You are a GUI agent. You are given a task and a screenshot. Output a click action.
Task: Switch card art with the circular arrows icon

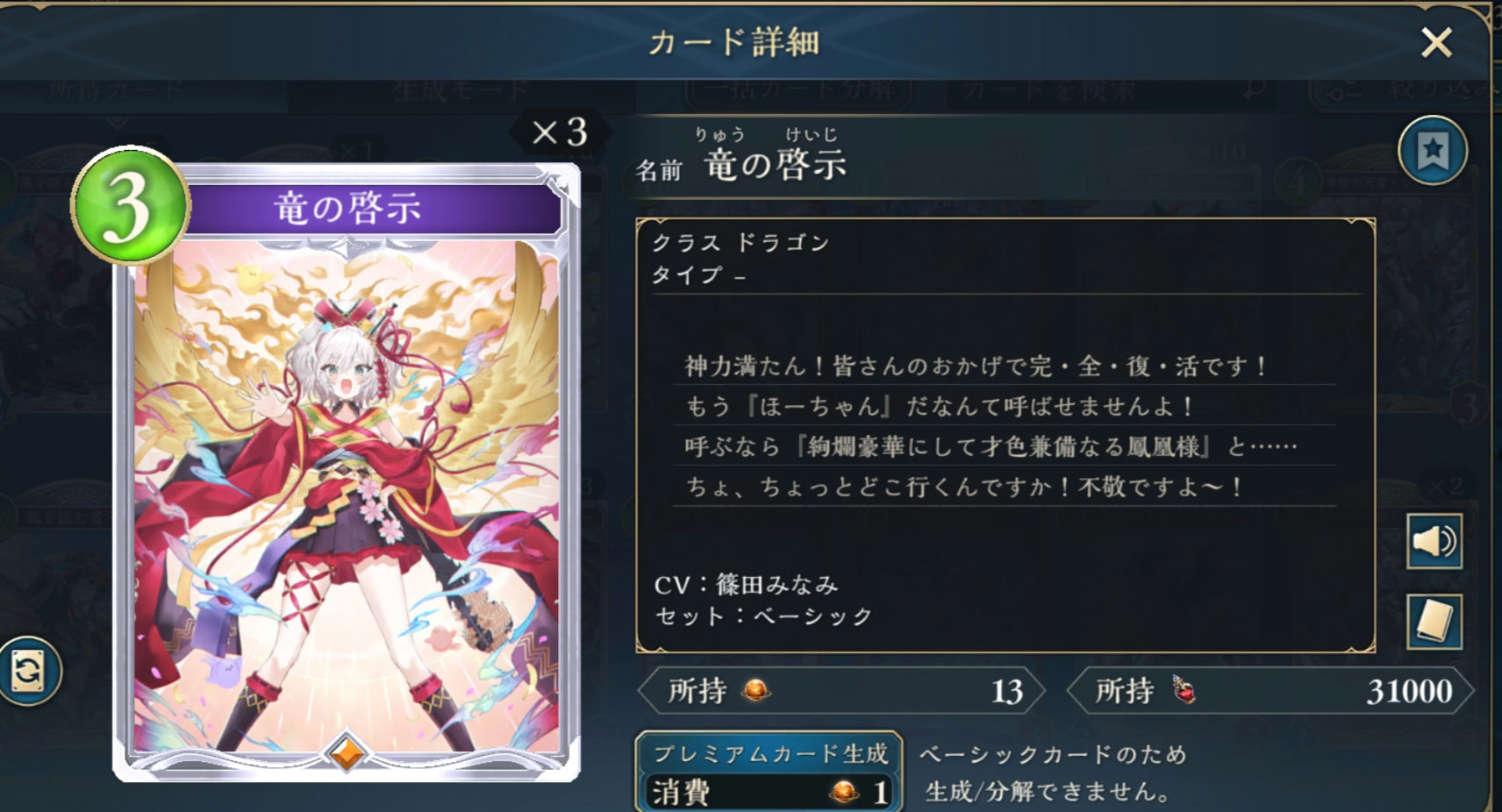click(27, 672)
